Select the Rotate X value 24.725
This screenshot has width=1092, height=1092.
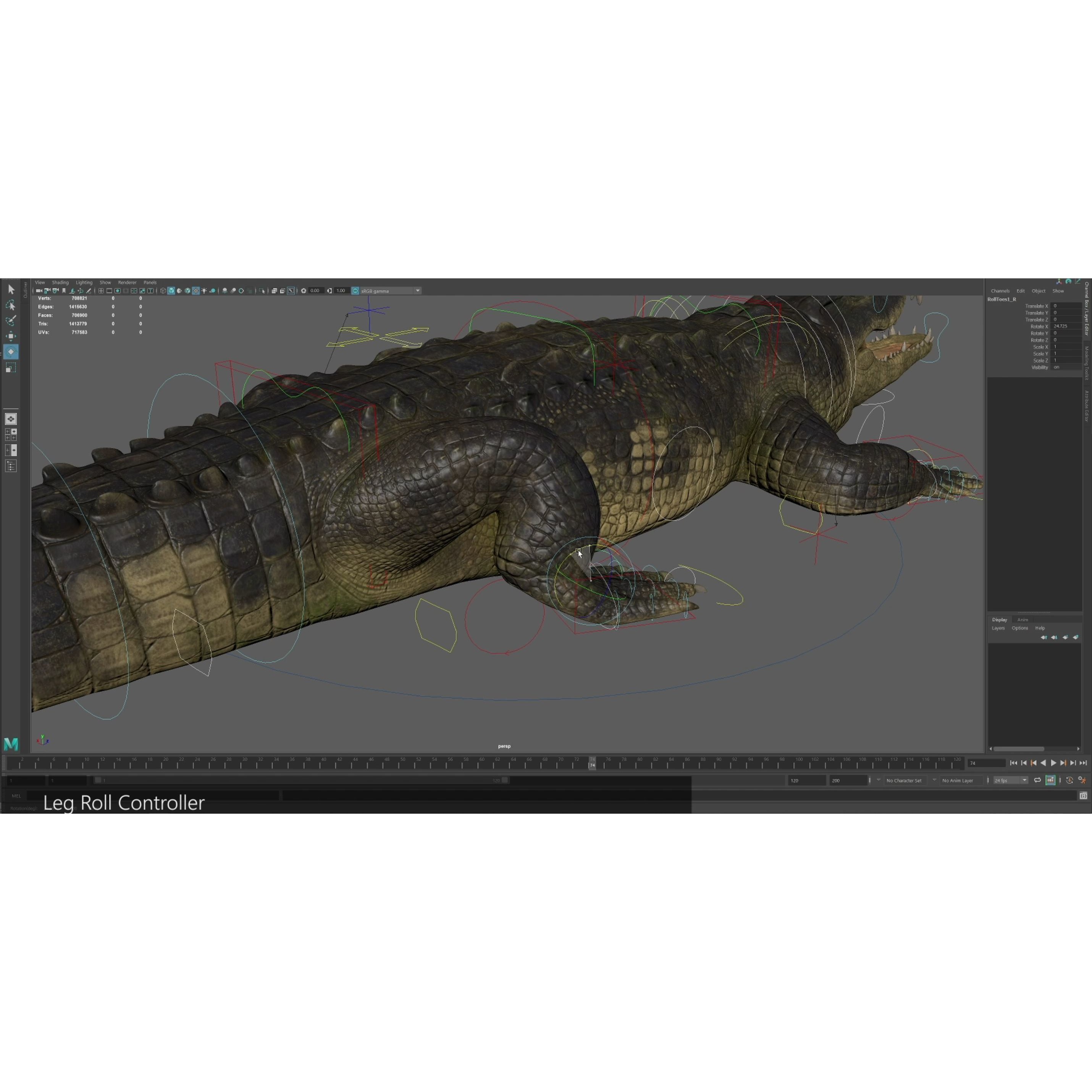[x=1066, y=326]
